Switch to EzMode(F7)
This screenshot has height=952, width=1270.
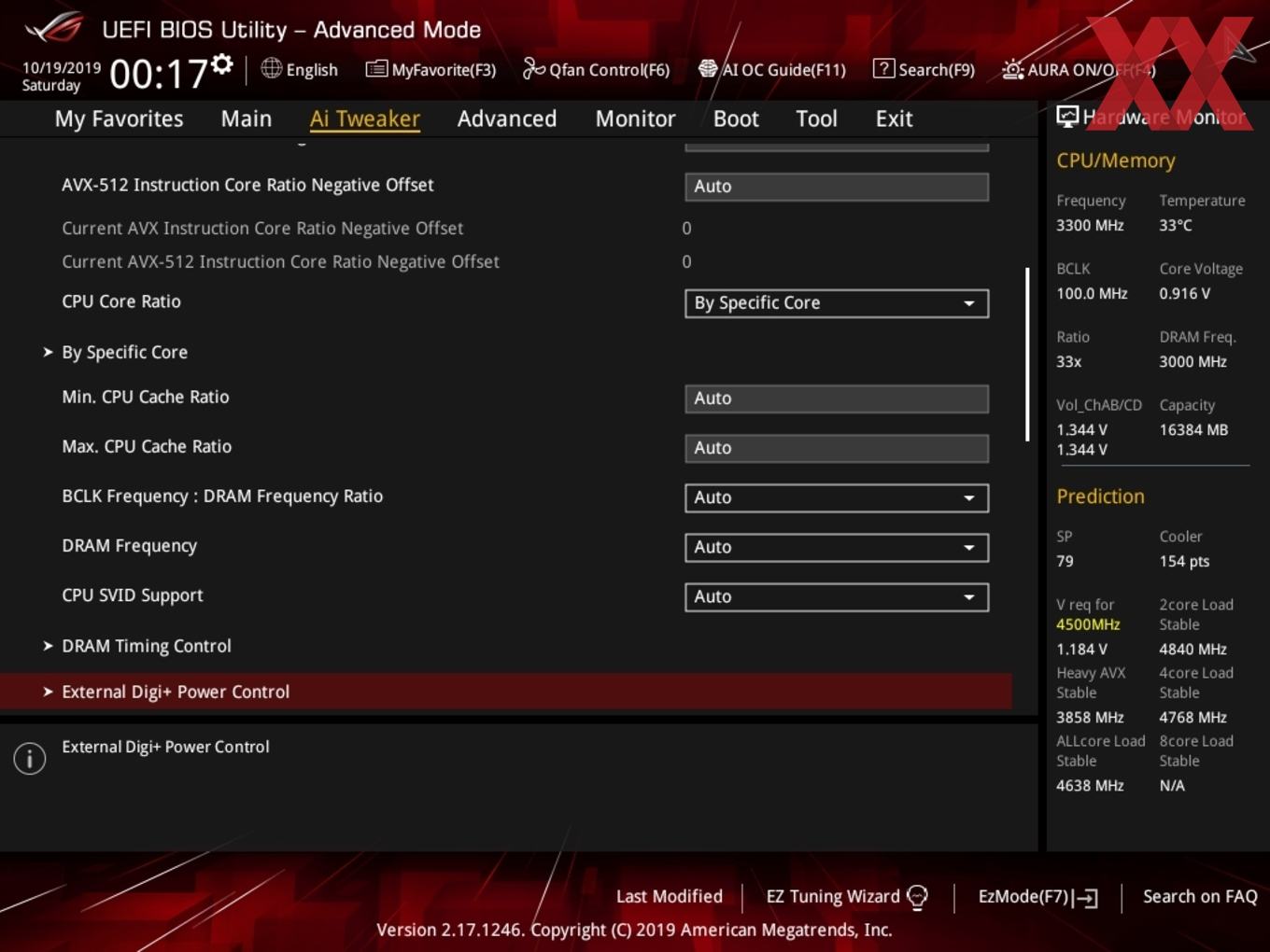[1037, 897]
